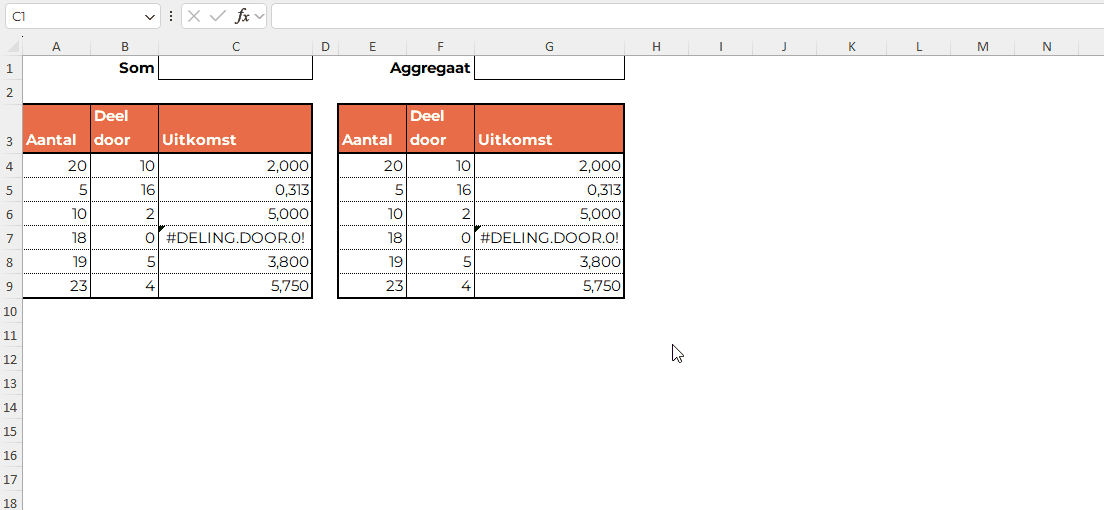Screen dimensions: 1104x510
Task: Click cell E4 containing 20
Action: pyautogui.click(x=372, y=166)
